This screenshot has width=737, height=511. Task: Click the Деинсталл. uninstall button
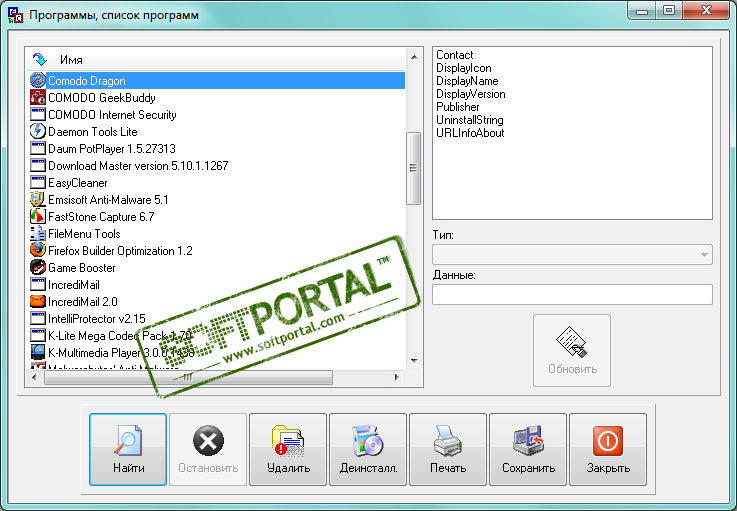(368, 449)
